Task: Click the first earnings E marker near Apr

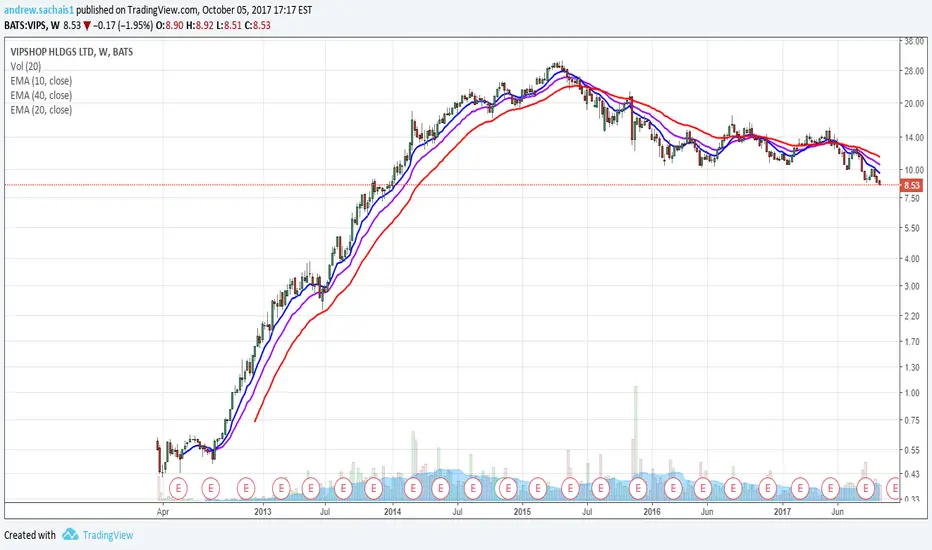Action: coord(178,489)
